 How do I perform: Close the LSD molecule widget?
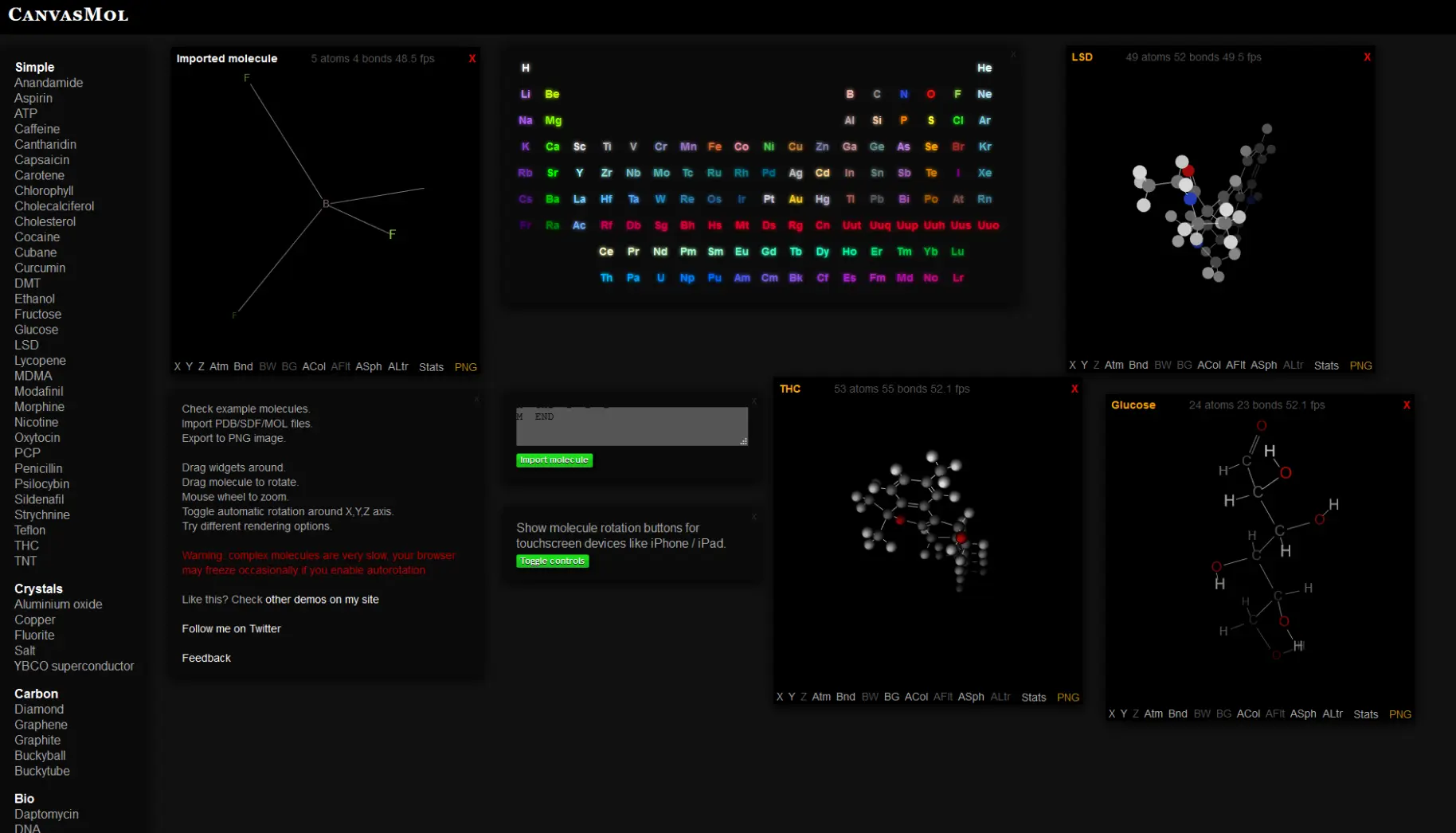point(1368,57)
